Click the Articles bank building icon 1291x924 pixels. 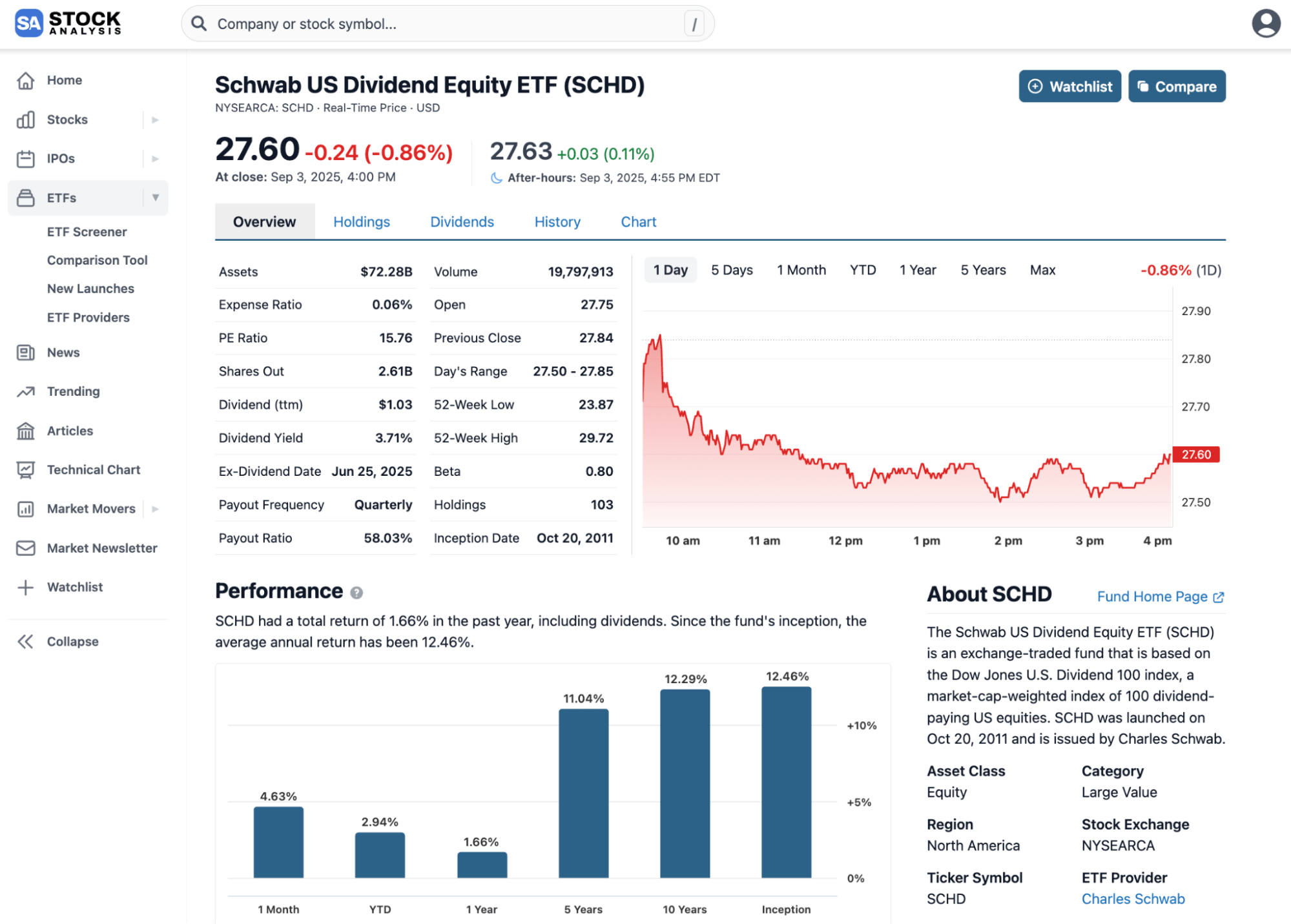click(25, 431)
